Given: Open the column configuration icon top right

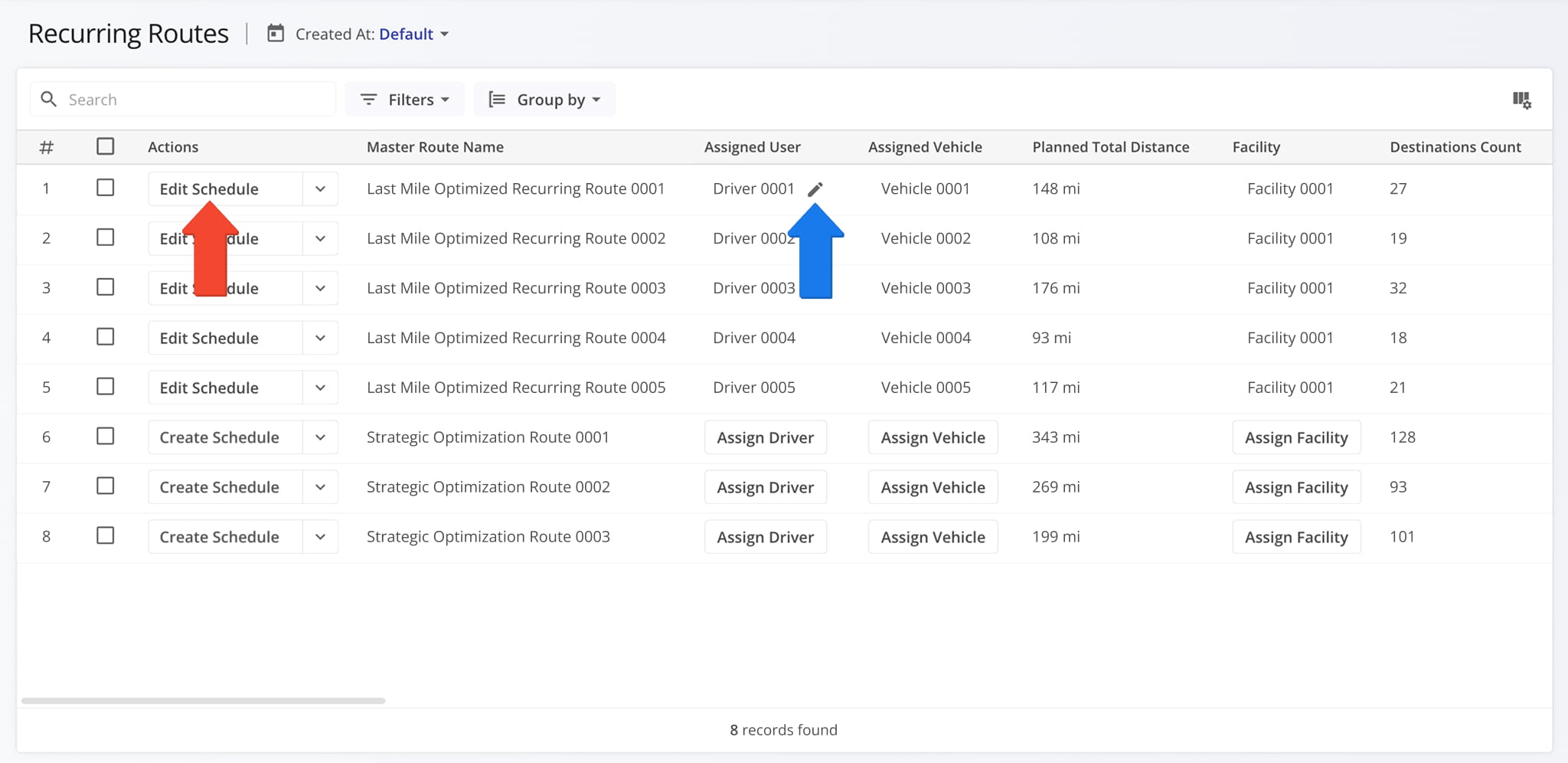Looking at the screenshot, I should [x=1522, y=100].
